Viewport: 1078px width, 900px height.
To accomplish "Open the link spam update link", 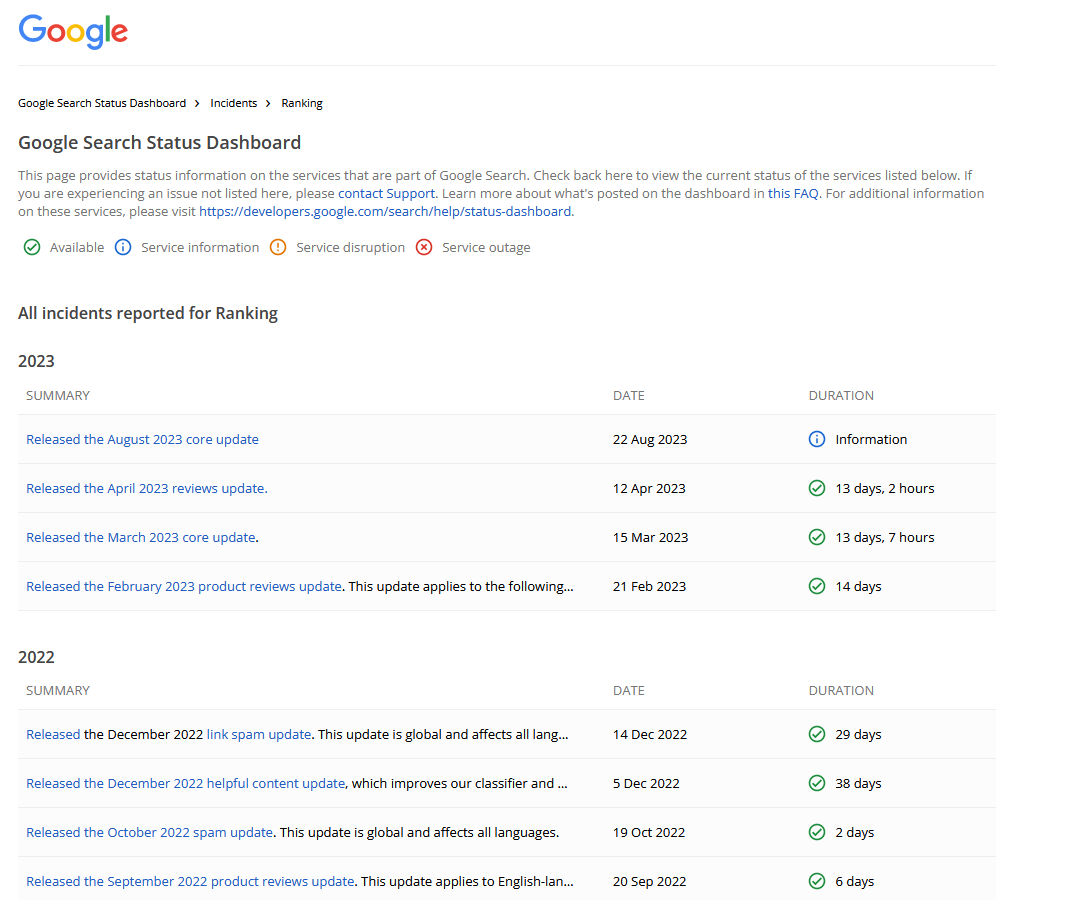I will [258, 734].
